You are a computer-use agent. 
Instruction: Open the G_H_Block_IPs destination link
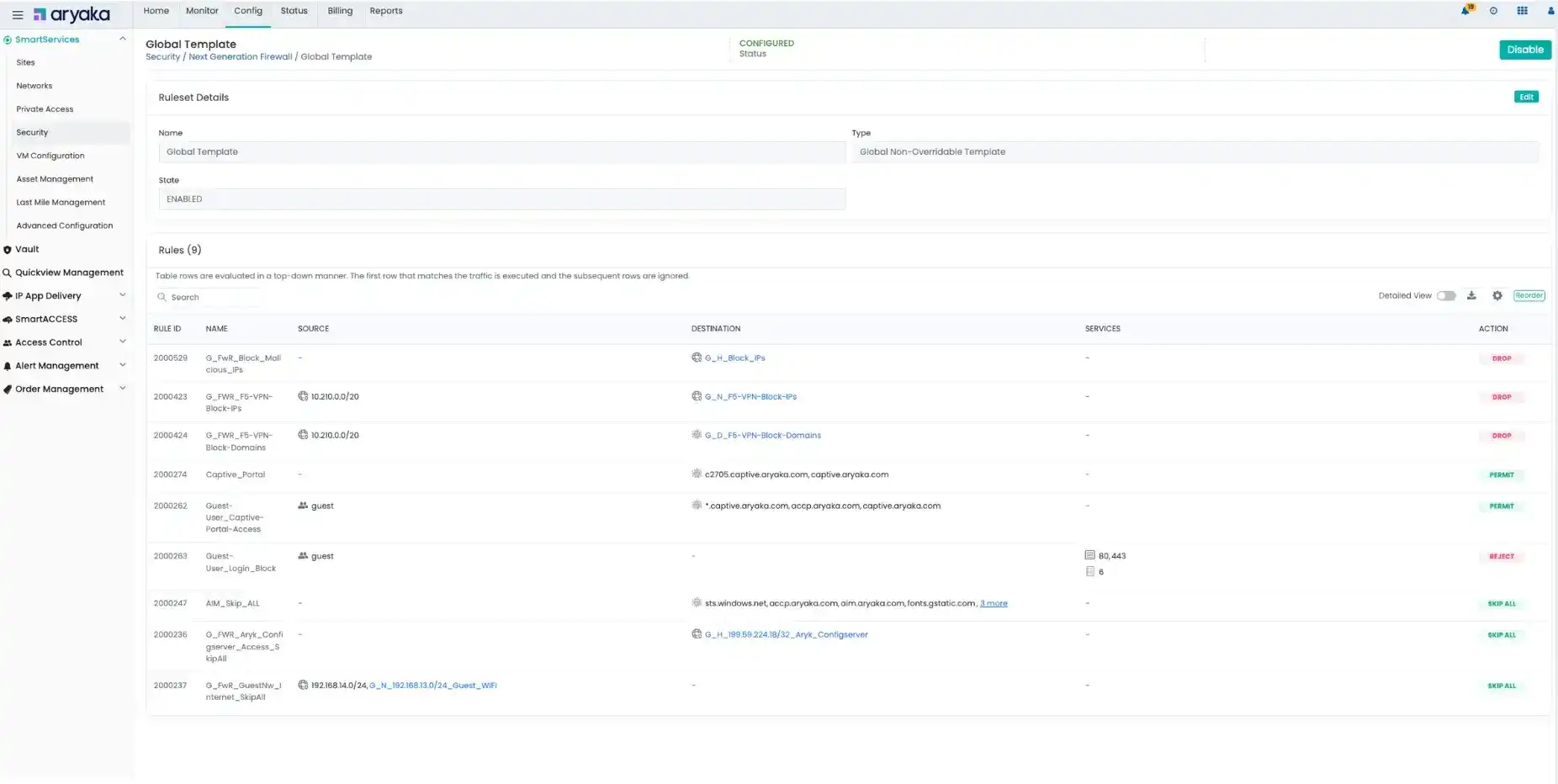click(x=735, y=358)
